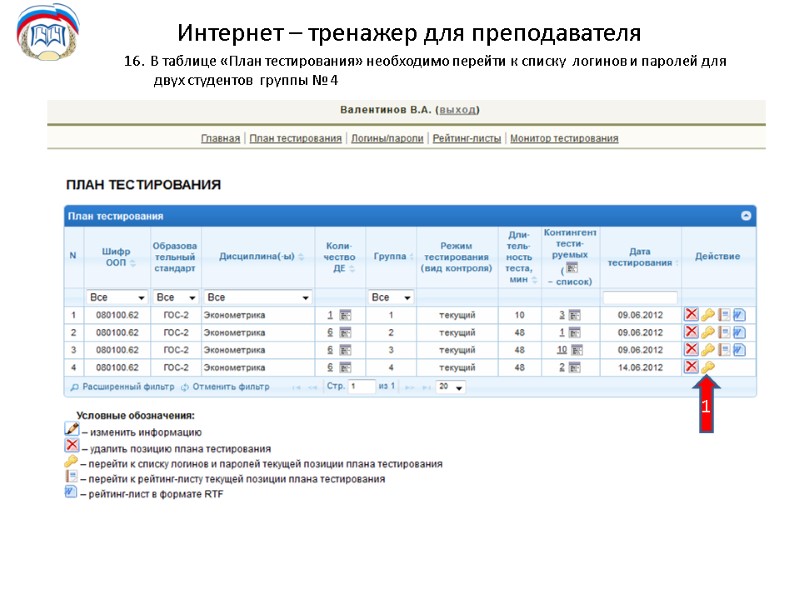
Task: Download RTF rating sheet for row 1
Action: (739, 315)
